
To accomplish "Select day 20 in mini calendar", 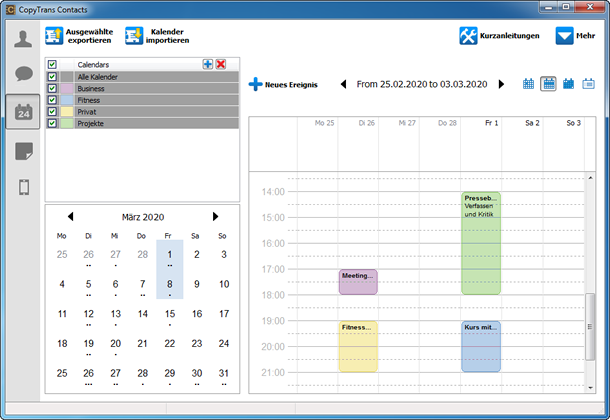I will (x=116, y=344).
